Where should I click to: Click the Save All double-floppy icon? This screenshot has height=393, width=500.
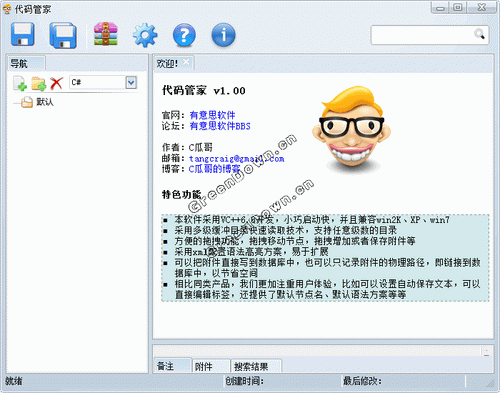click(x=63, y=35)
